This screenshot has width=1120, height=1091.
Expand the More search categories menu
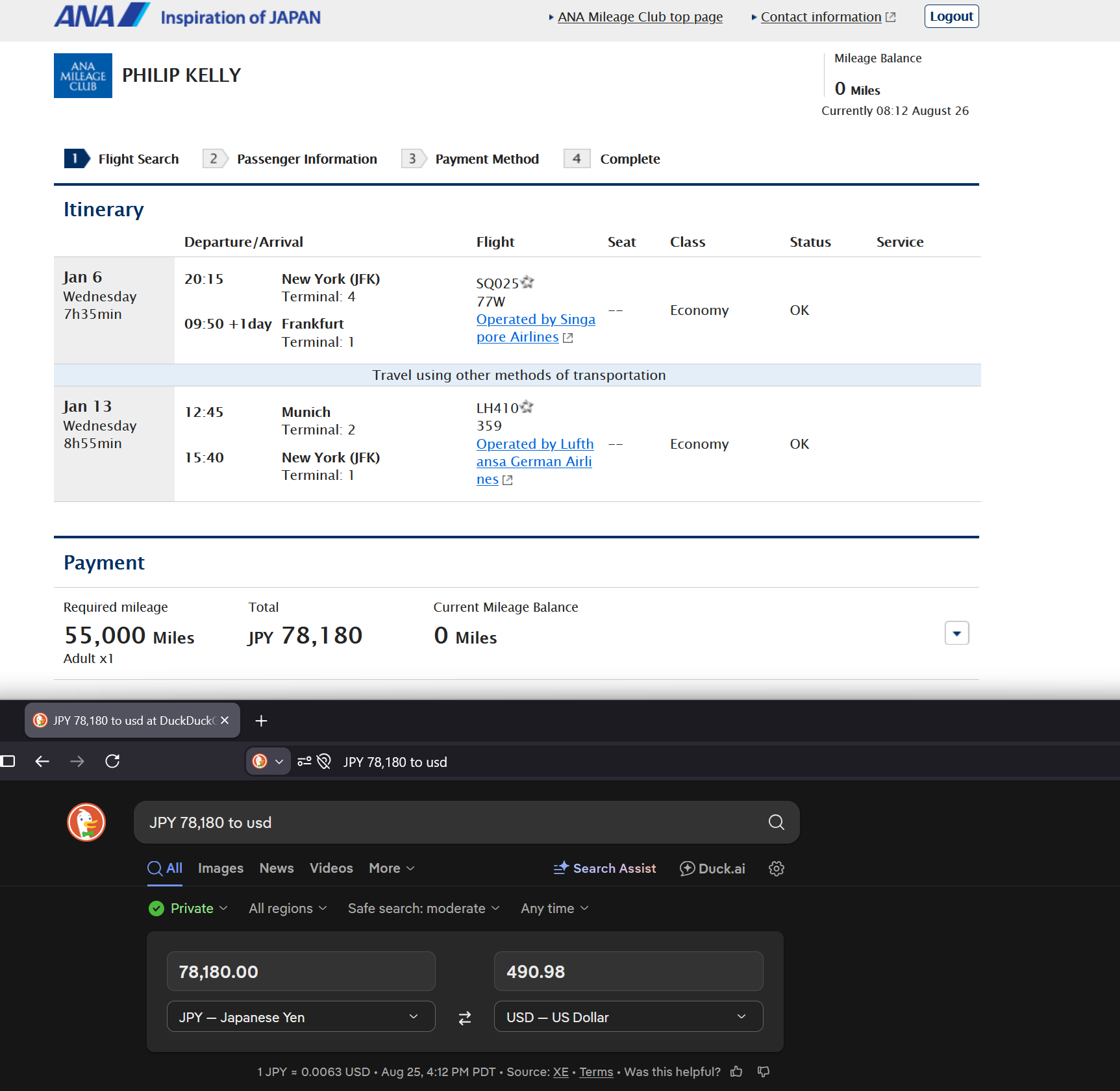click(392, 868)
